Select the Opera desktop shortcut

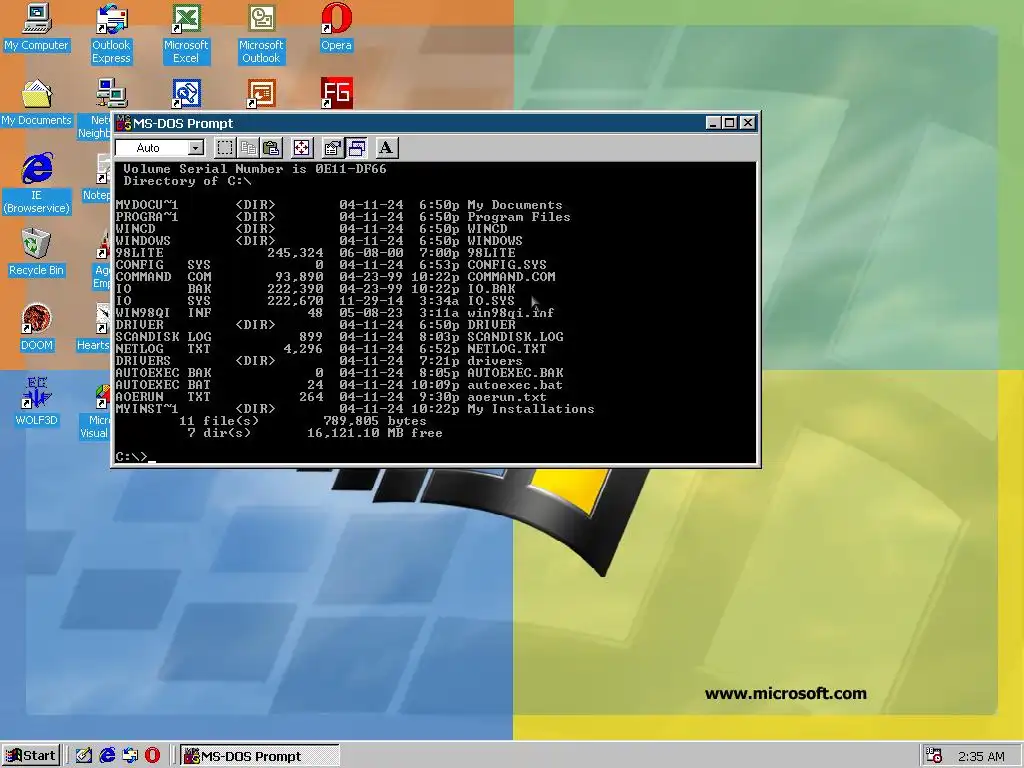[x=336, y=28]
